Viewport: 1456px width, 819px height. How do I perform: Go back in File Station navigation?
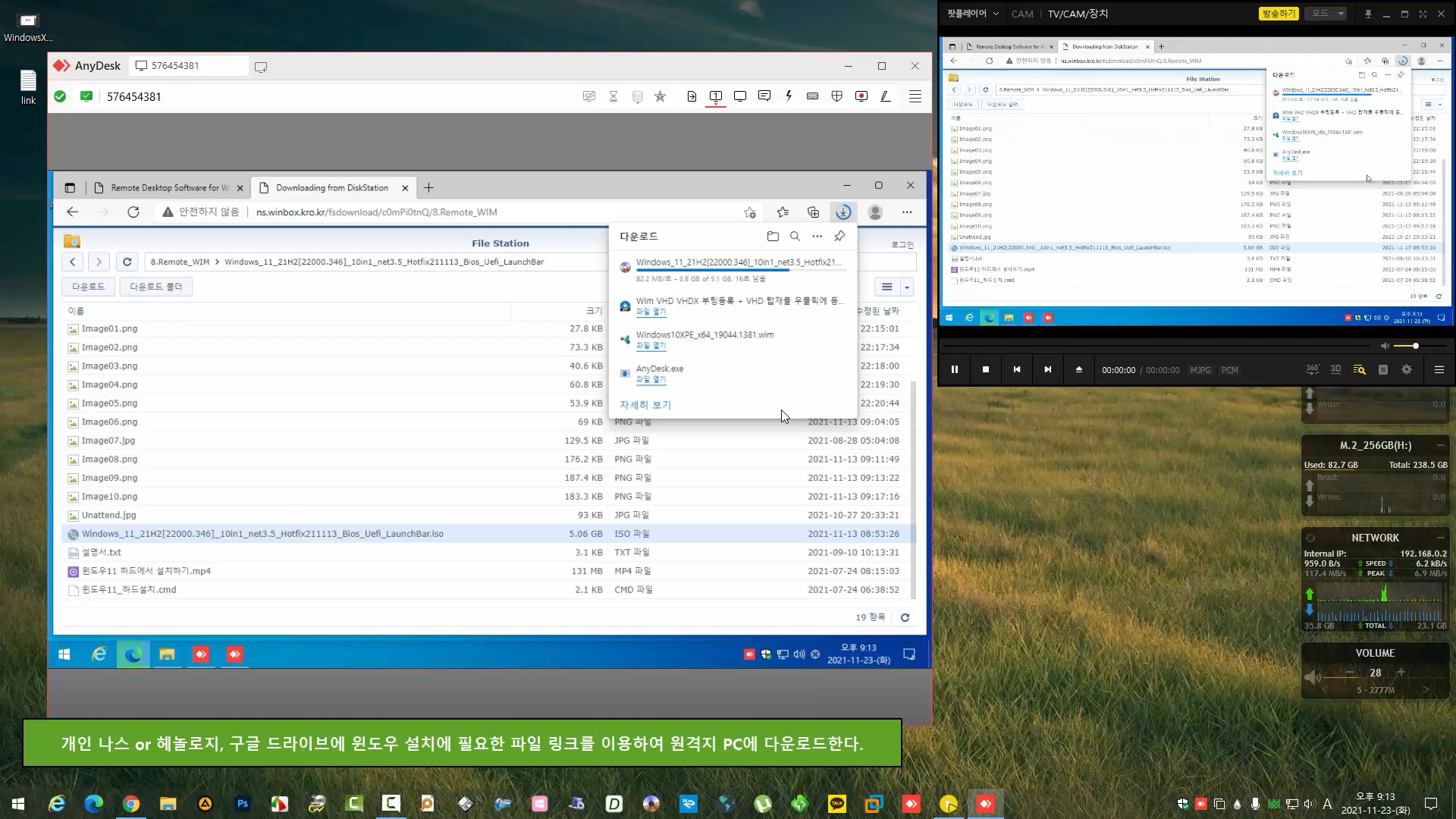[x=73, y=262]
